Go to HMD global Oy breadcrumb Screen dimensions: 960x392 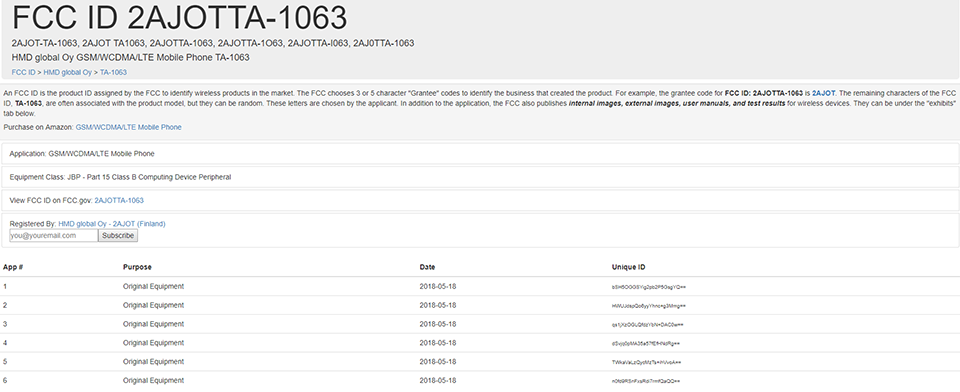(x=67, y=72)
